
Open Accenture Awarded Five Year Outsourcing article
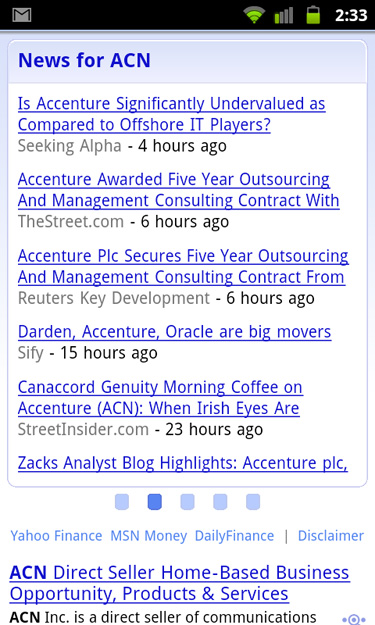179,190
